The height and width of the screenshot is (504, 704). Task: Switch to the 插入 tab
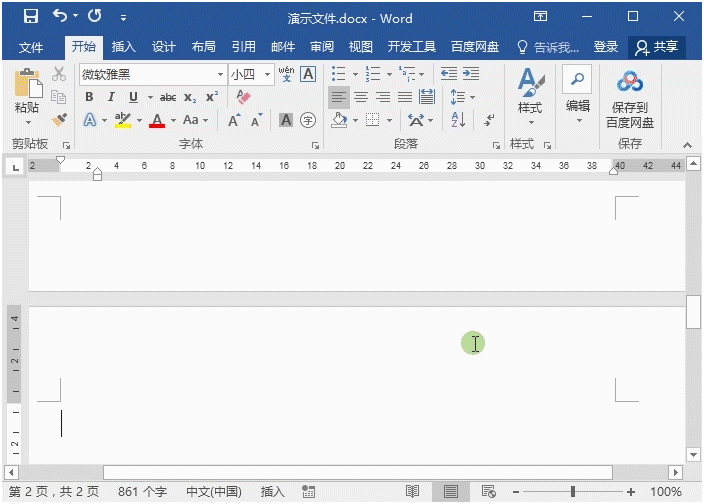point(123,47)
